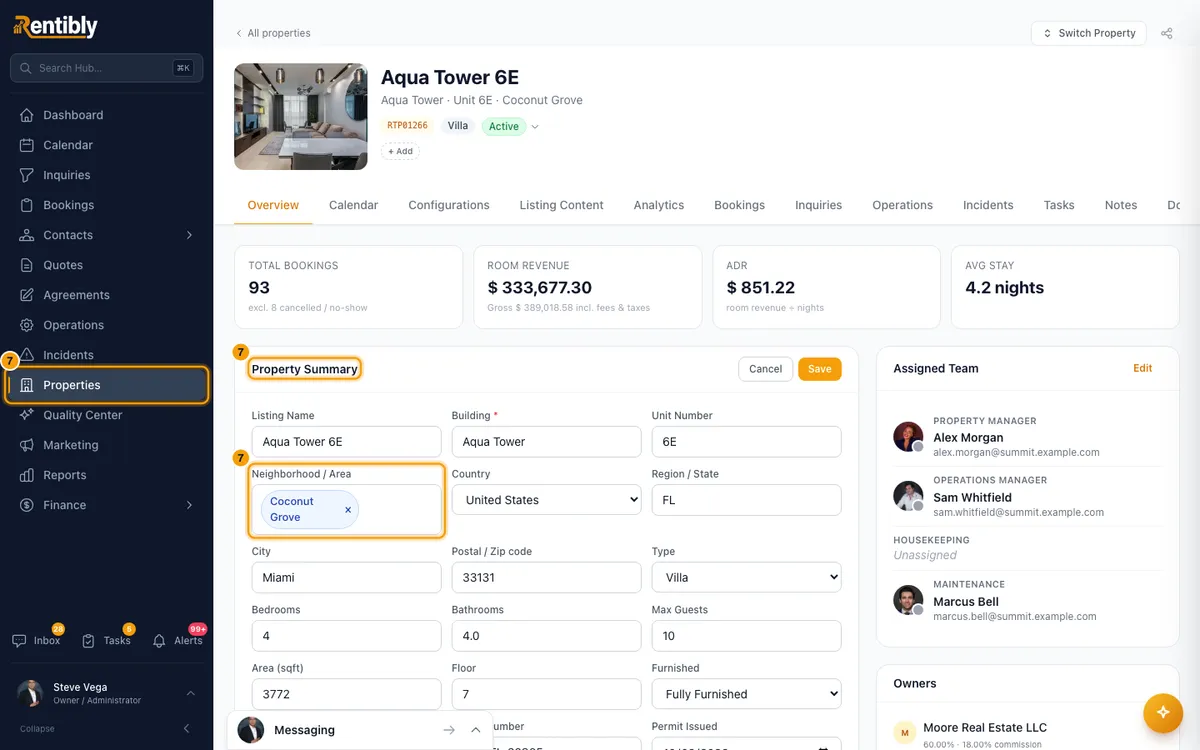
Task: Go to Bookings in the sidebar
Action: 107,205
